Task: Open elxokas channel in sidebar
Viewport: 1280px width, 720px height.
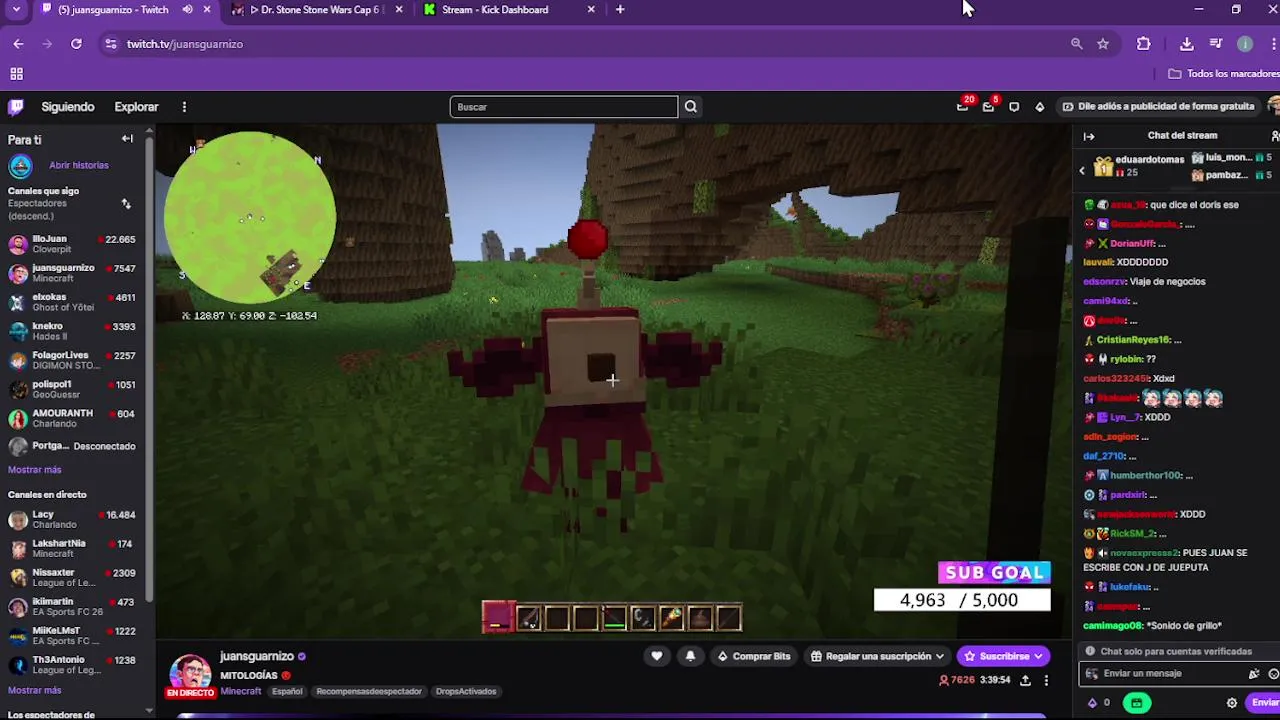Action: [x=72, y=302]
